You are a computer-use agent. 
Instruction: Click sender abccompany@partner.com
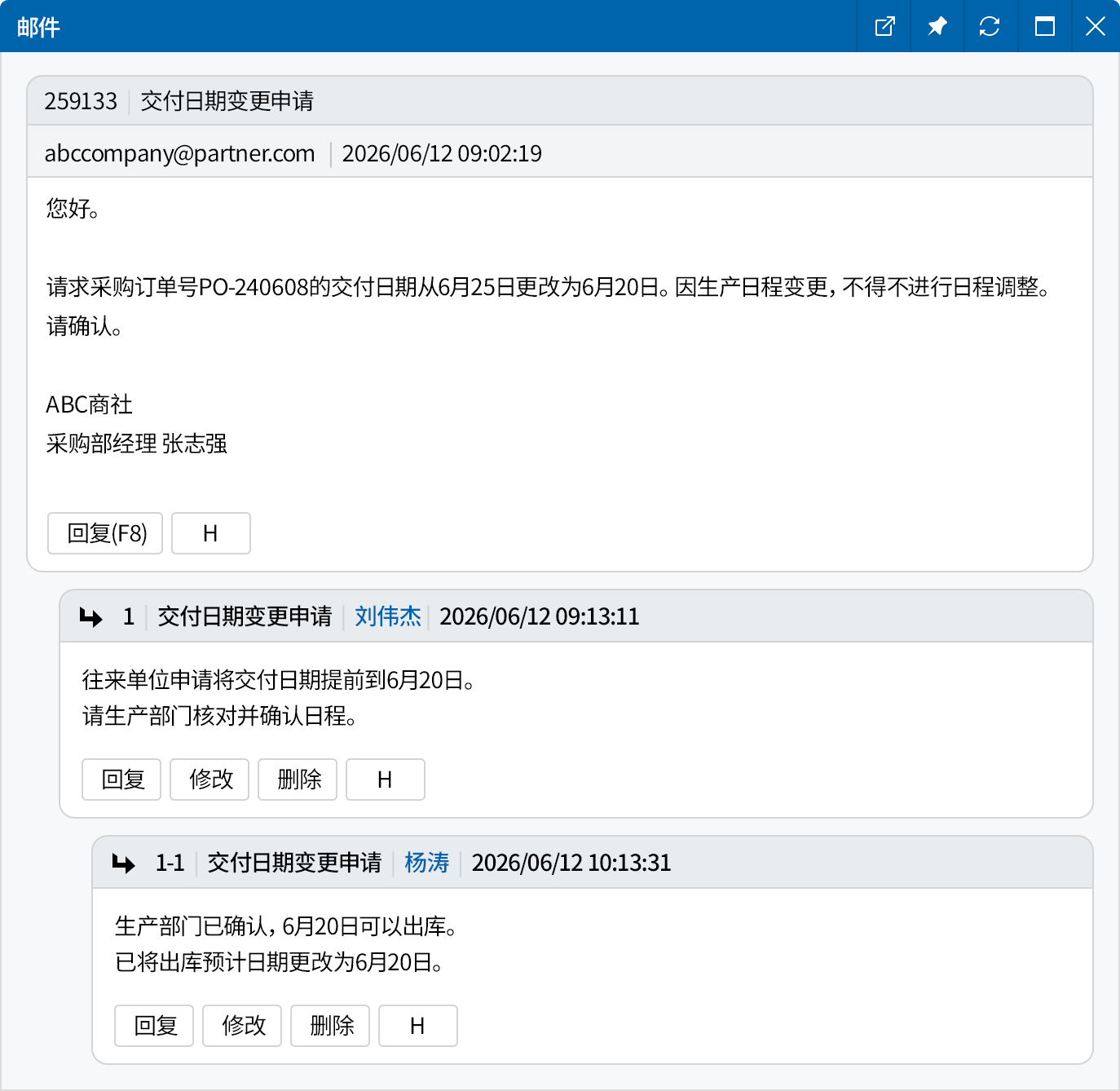pyautogui.click(x=179, y=153)
